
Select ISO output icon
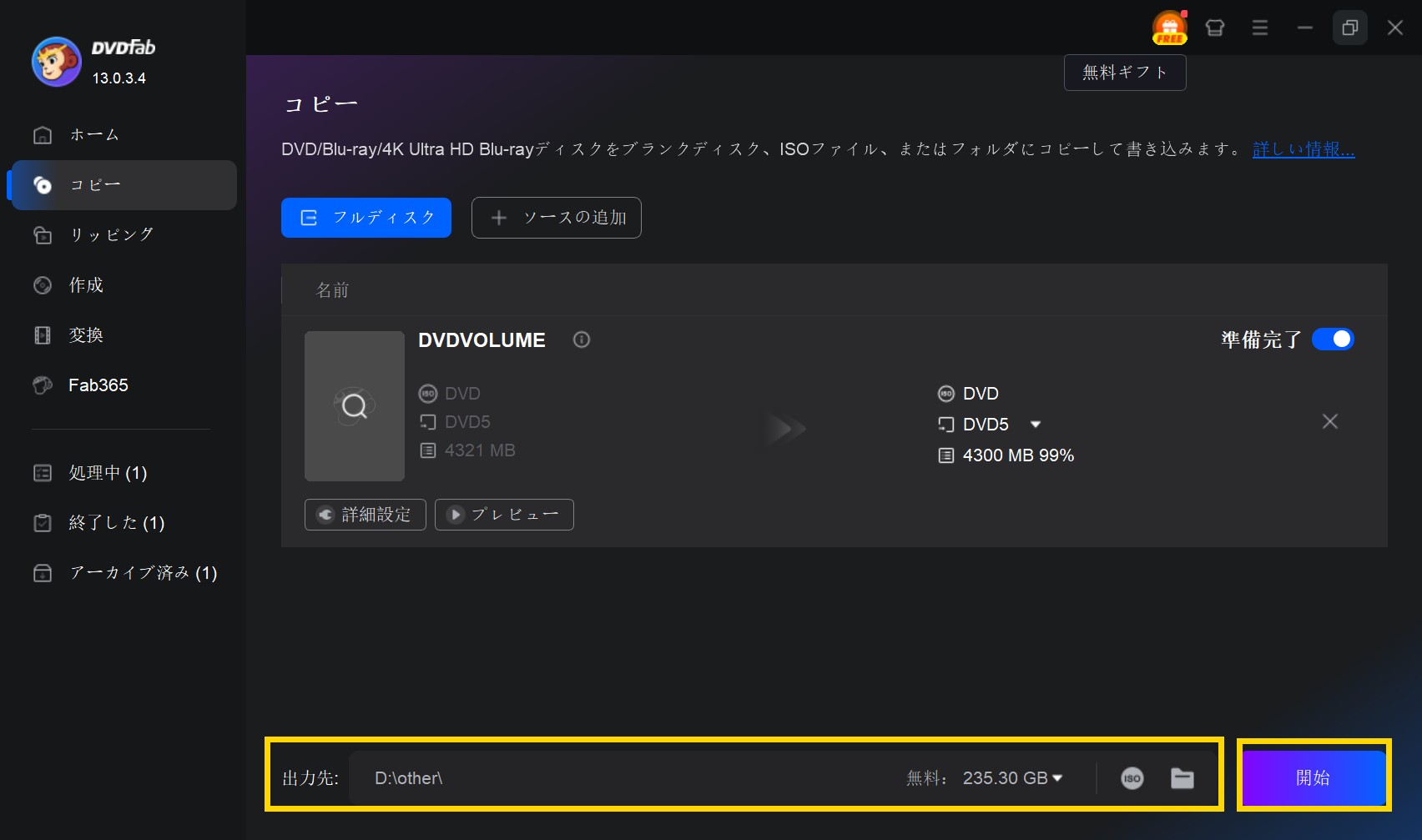point(1132,778)
